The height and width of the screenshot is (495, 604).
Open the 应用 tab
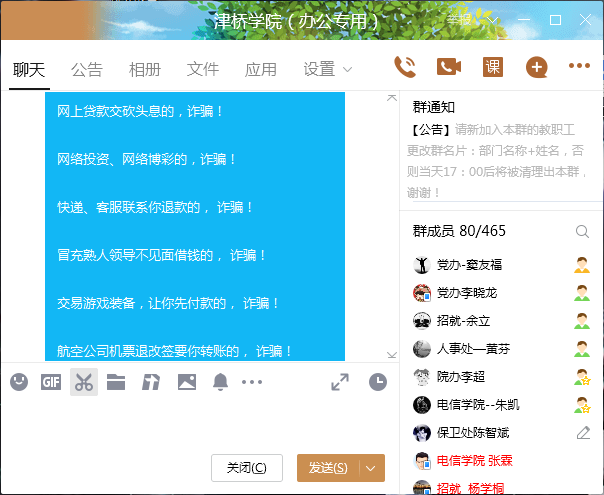click(261, 70)
